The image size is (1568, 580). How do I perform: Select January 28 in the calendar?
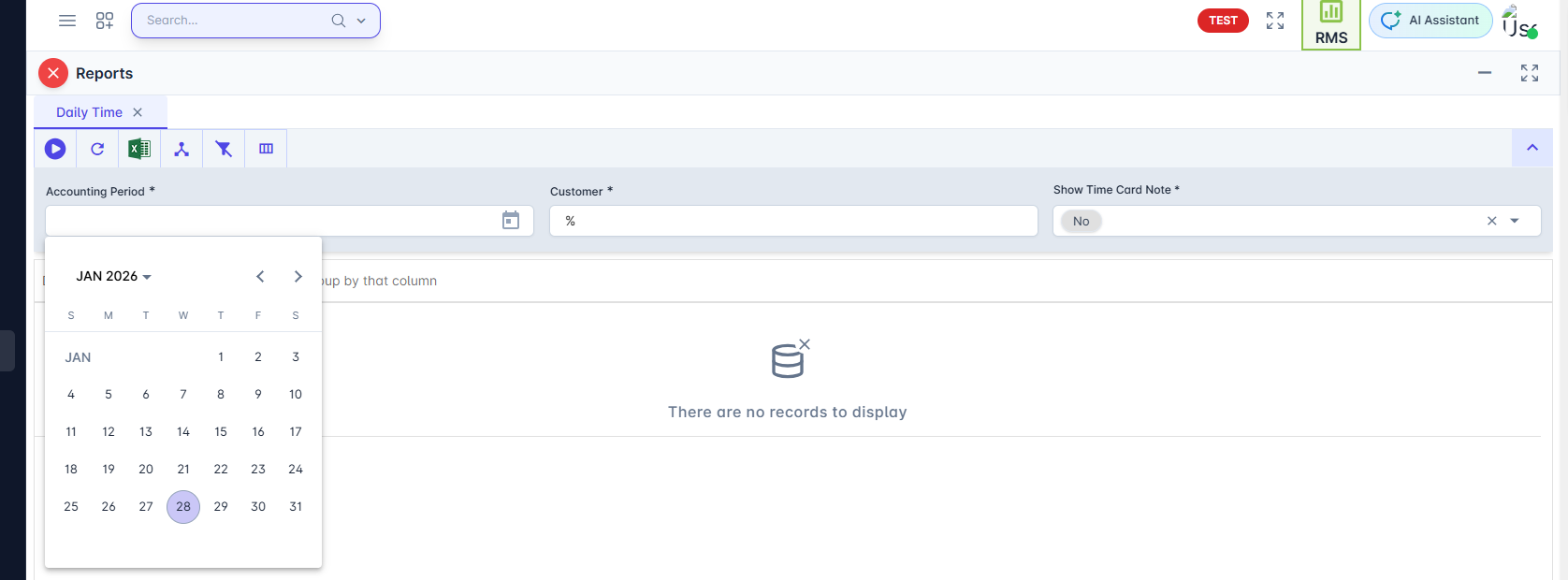click(x=183, y=507)
